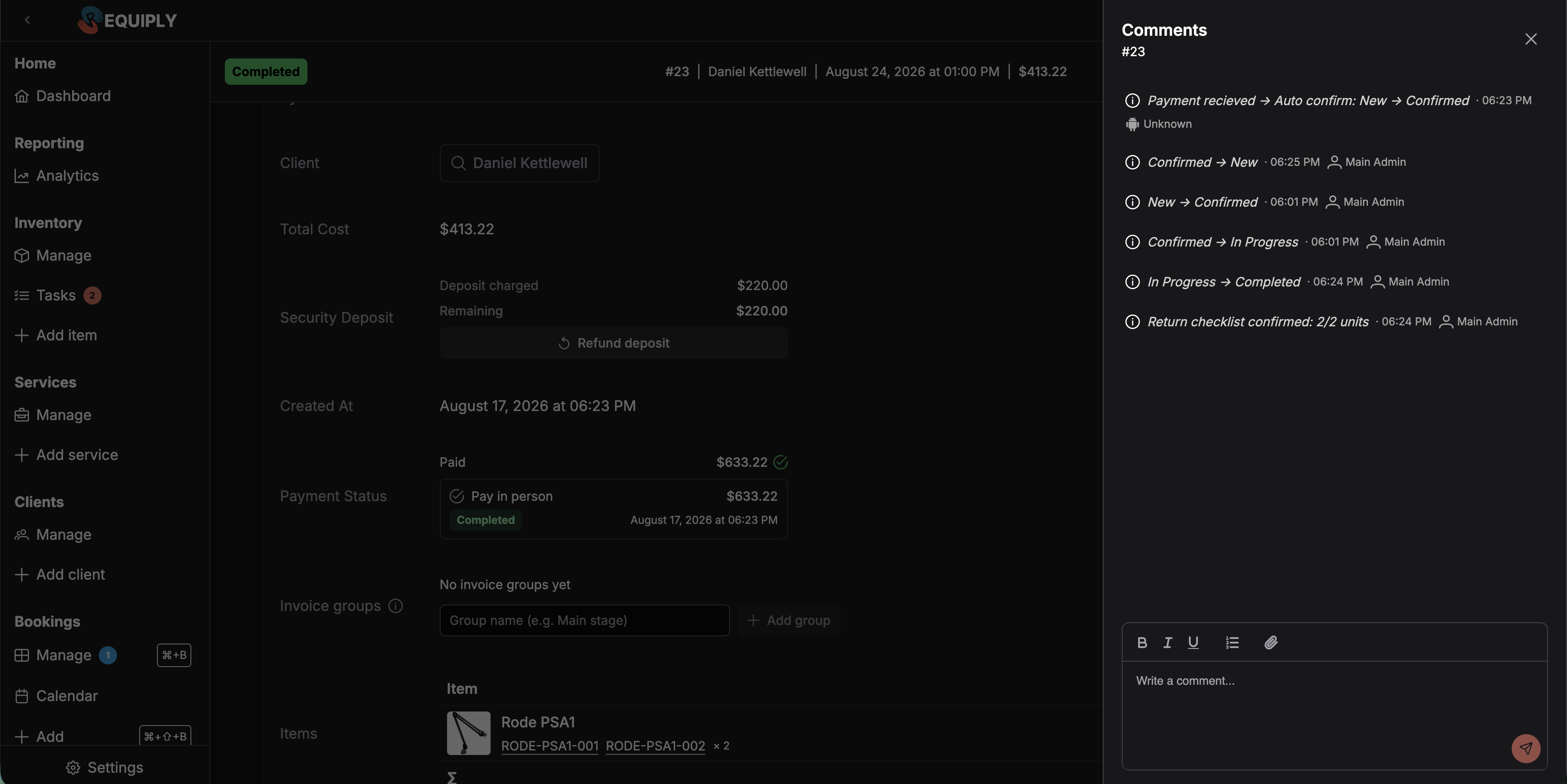1567x784 pixels.
Task: Toggle italic formatting in comment editor
Action: click(1168, 642)
